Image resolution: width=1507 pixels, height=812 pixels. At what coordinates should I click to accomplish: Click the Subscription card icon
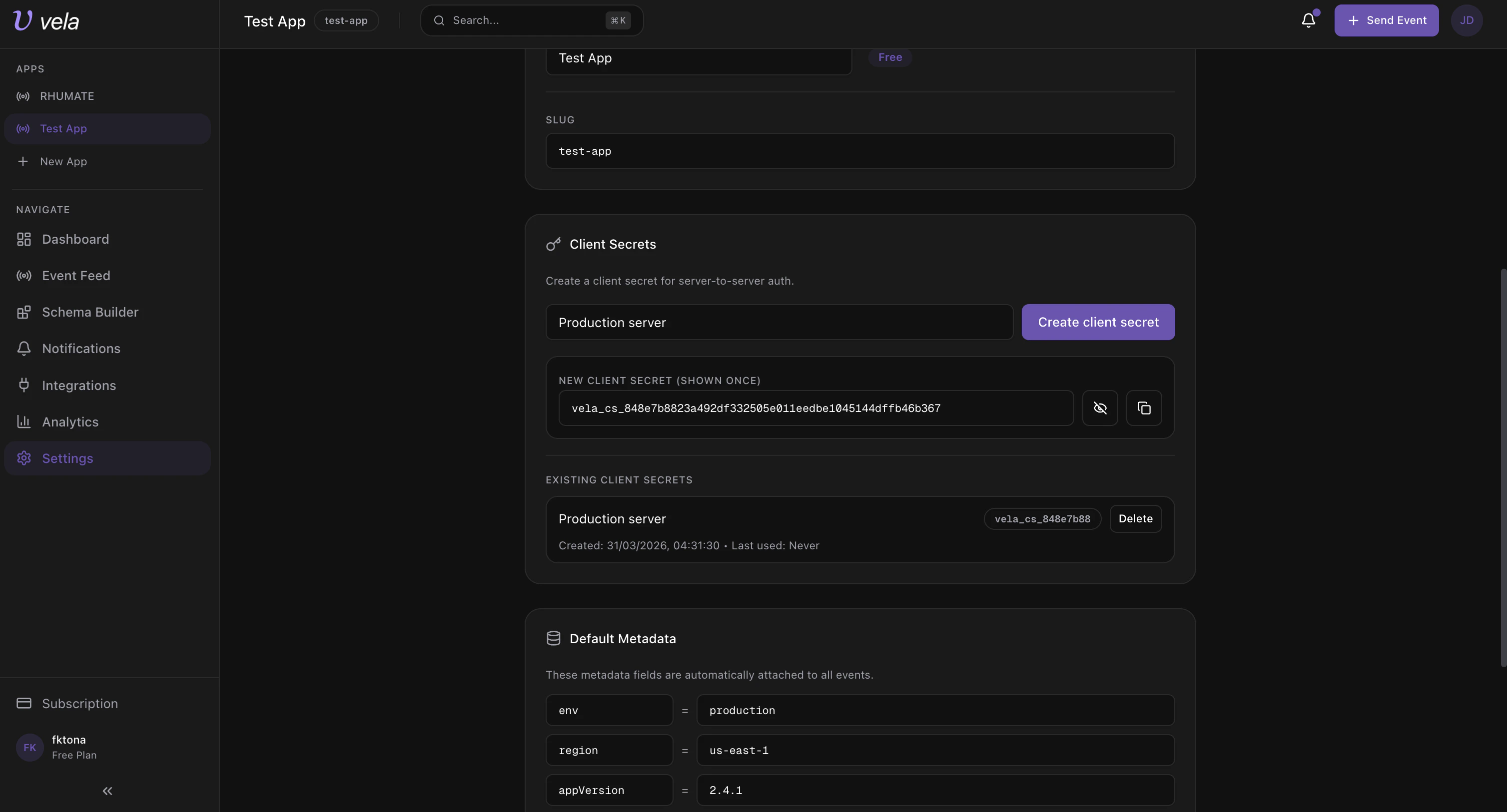pyautogui.click(x=24, y=703)
